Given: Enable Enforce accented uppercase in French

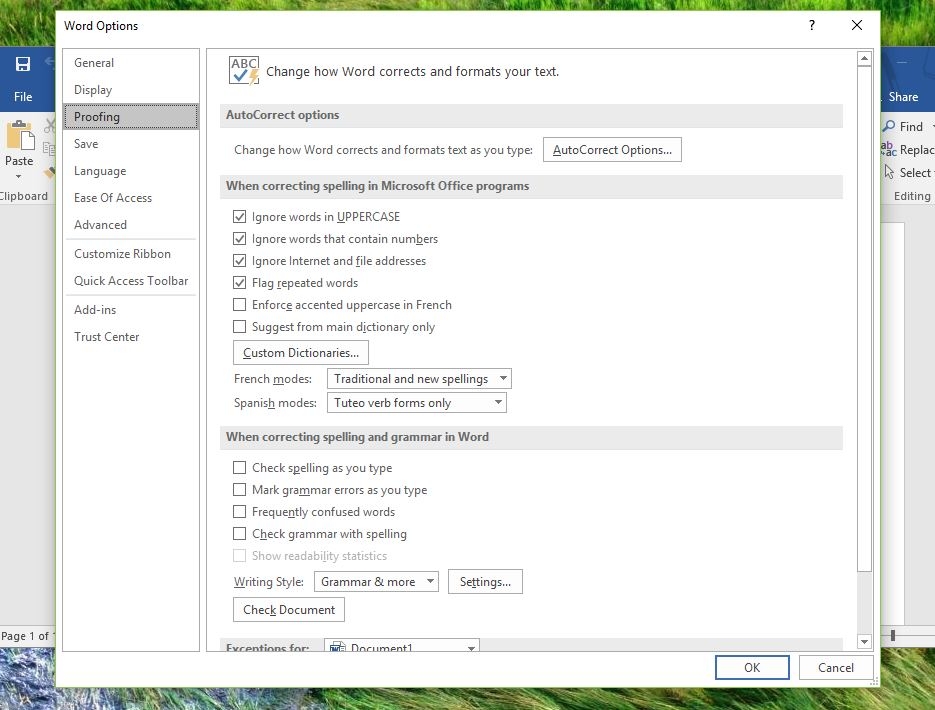Looking at the screenshot, I should (239, 305).
